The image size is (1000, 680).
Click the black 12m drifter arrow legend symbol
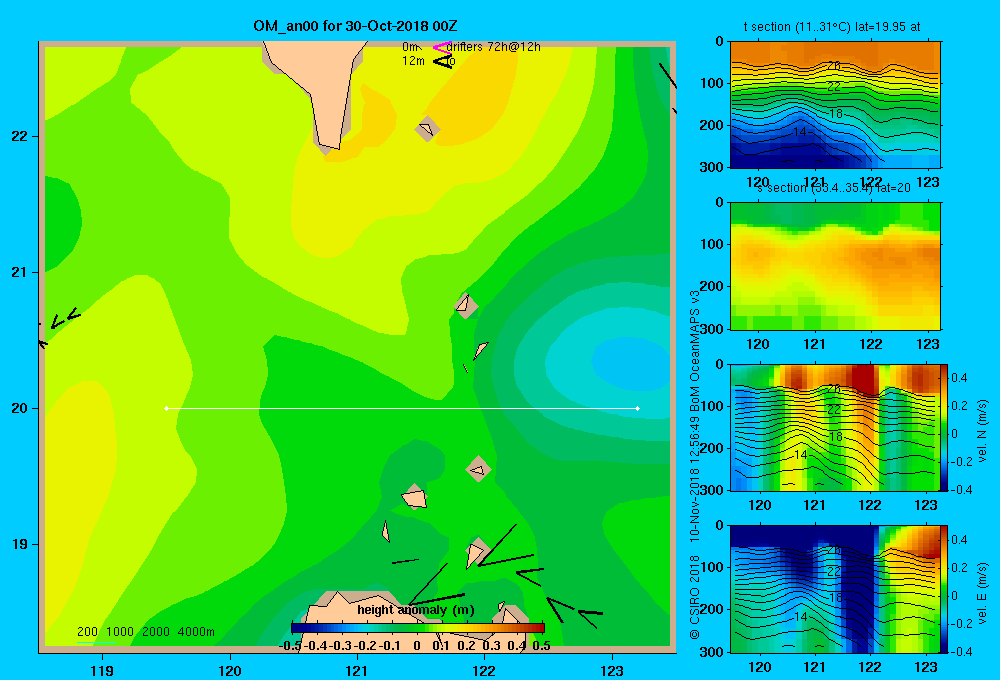click(442, 61)
